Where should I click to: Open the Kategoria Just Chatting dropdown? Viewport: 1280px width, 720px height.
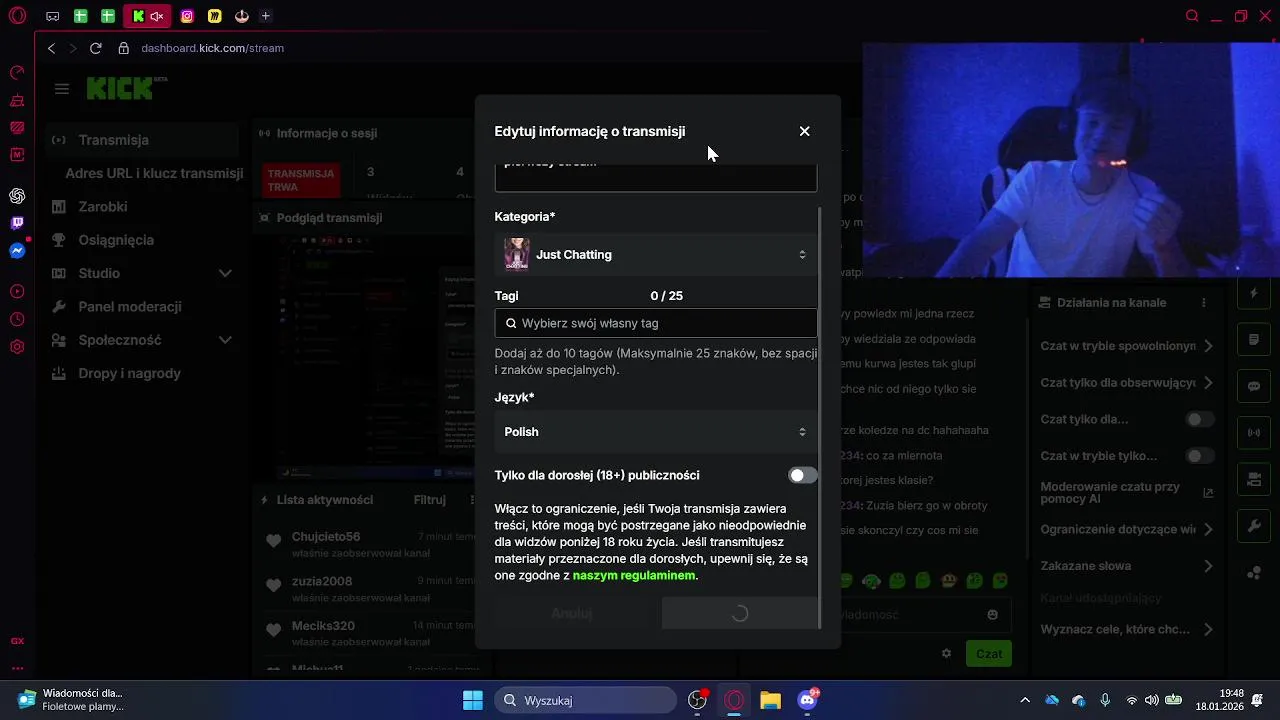point(656,255)
